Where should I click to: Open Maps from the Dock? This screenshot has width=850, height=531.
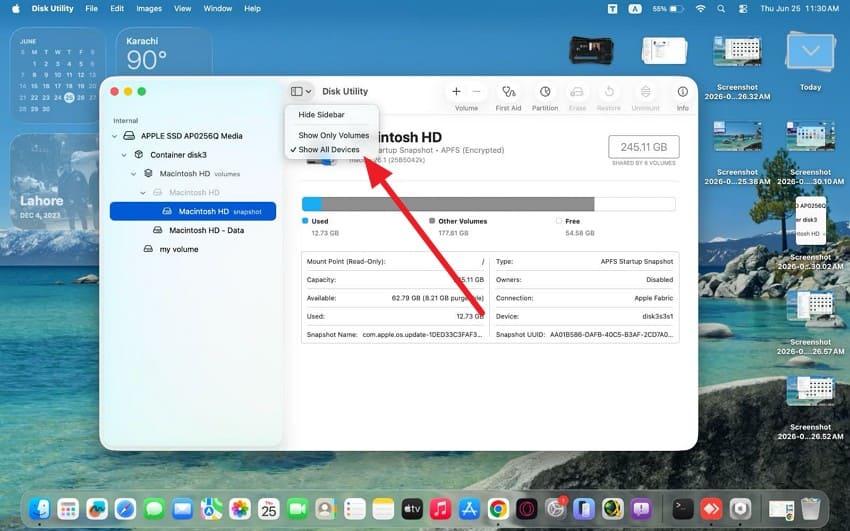click(211, 509)
